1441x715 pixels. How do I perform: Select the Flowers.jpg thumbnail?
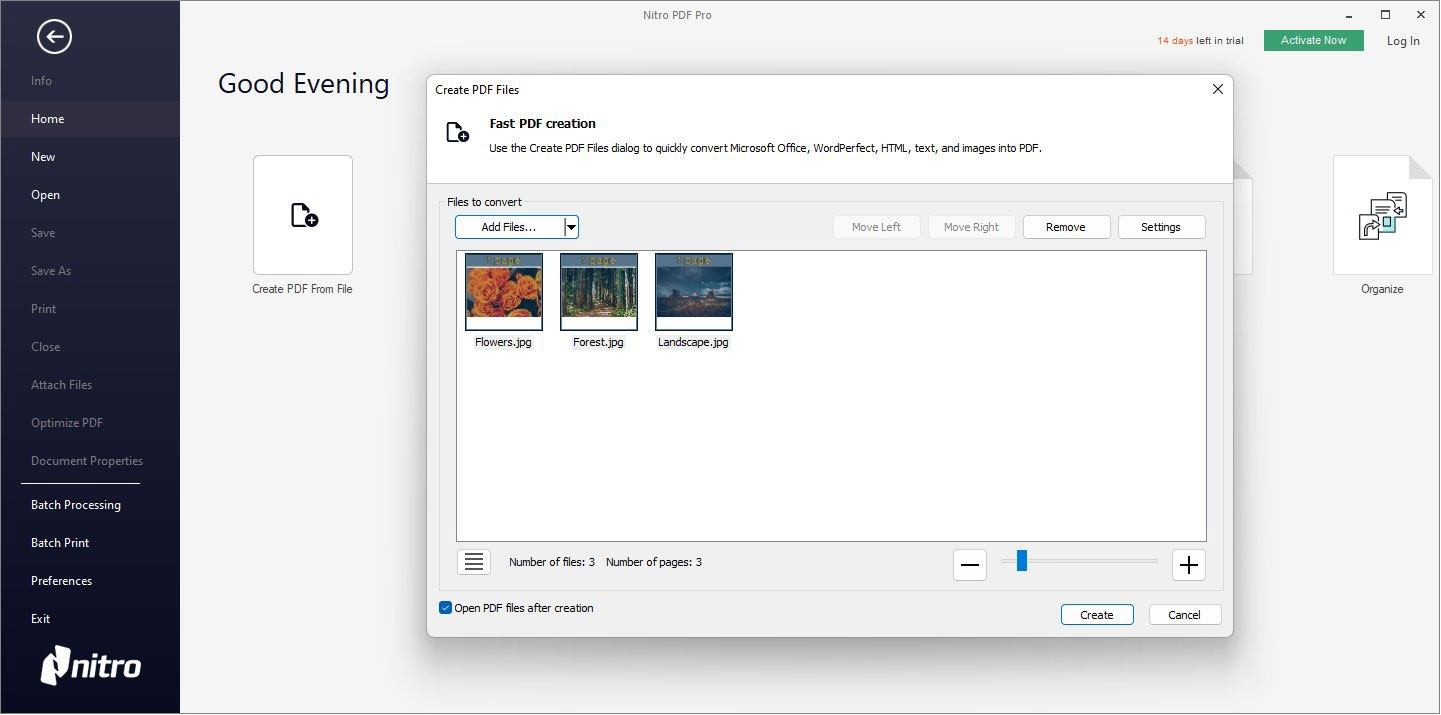point(504,292)
